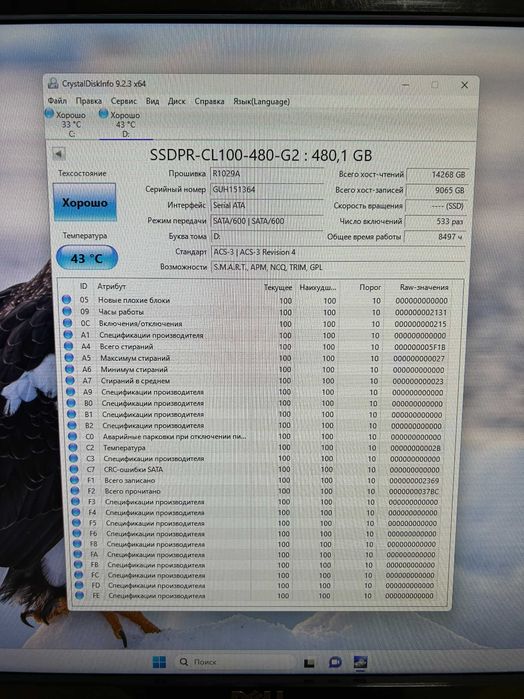Select attribute text Всего стираний
The width and height of the screenshot is (524, 699).
tap(126, 346)
